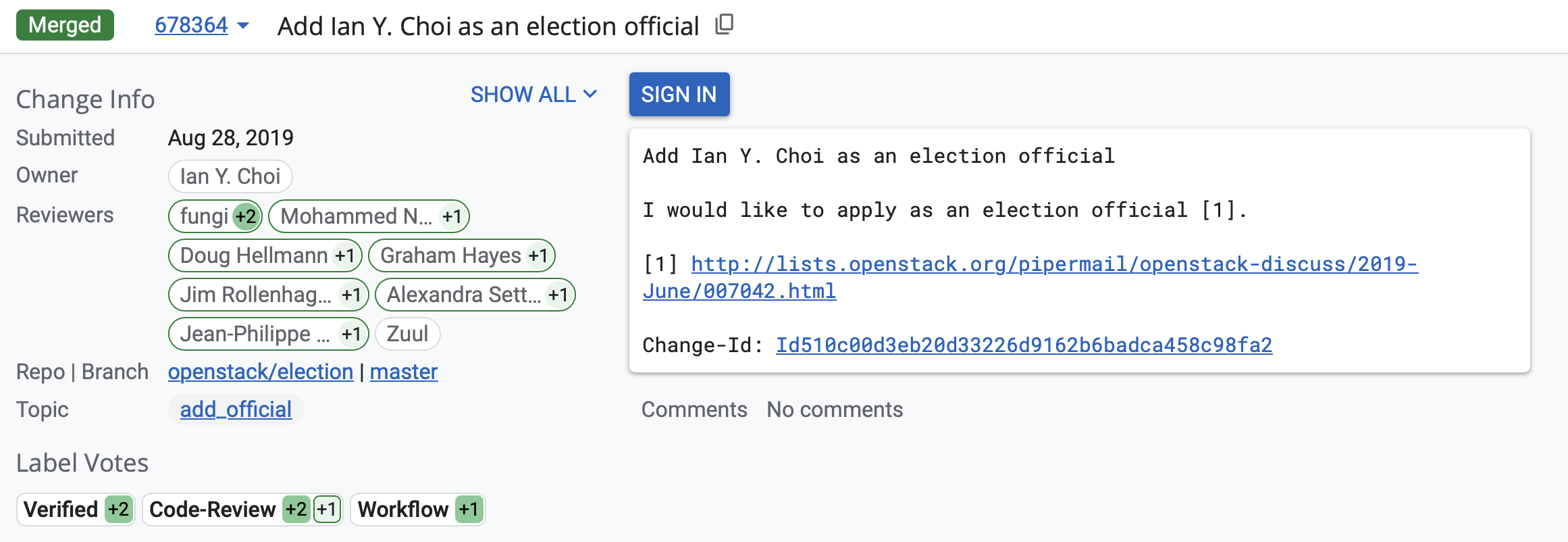Viewport: 1568px width, 542px height.
Task: Click the Merged status badge
Action: (65, 25)
